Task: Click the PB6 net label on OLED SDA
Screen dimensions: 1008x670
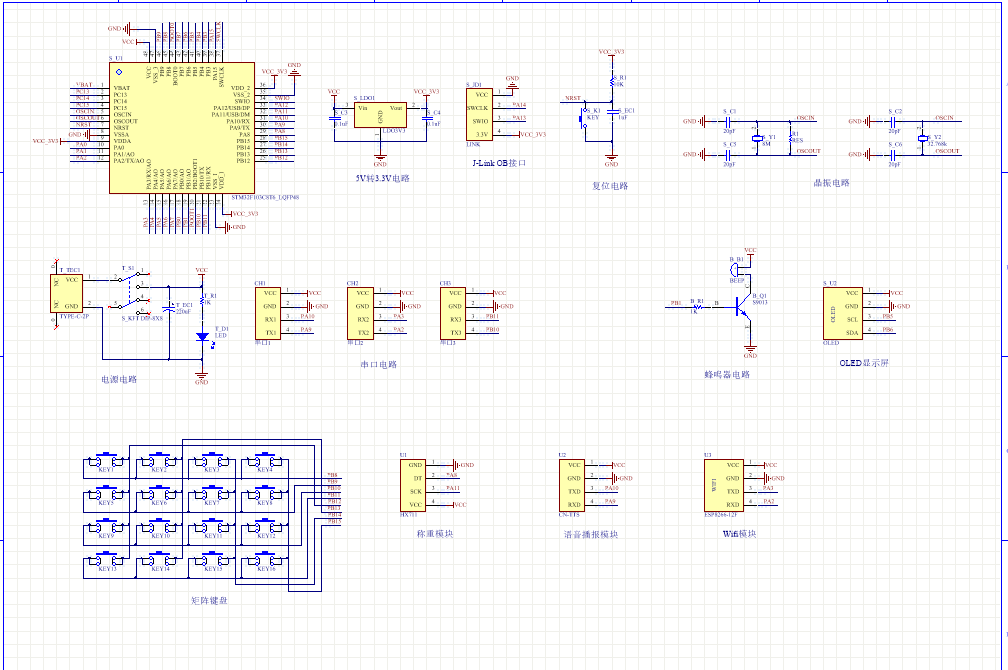Action: coord(888,329)
